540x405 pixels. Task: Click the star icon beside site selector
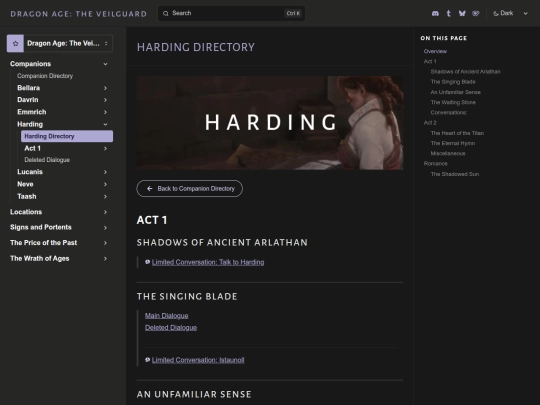15,43
